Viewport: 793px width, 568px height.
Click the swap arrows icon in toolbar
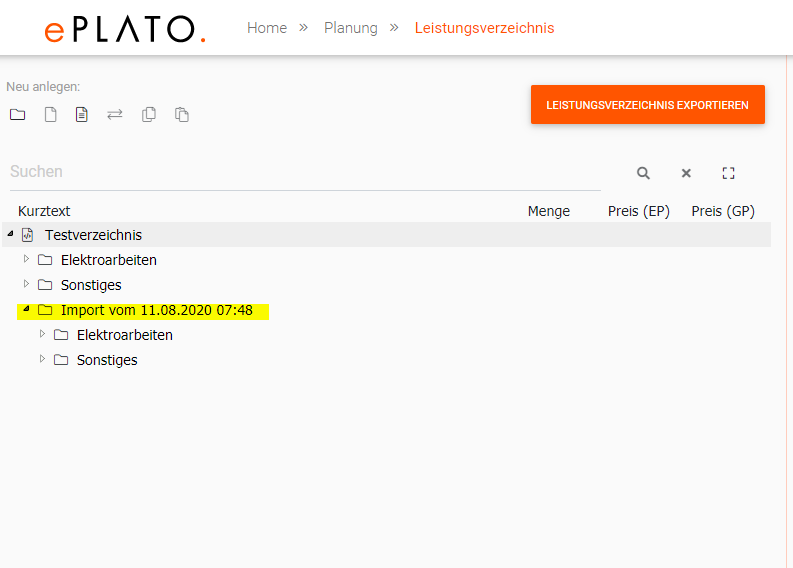coord(115,115)
